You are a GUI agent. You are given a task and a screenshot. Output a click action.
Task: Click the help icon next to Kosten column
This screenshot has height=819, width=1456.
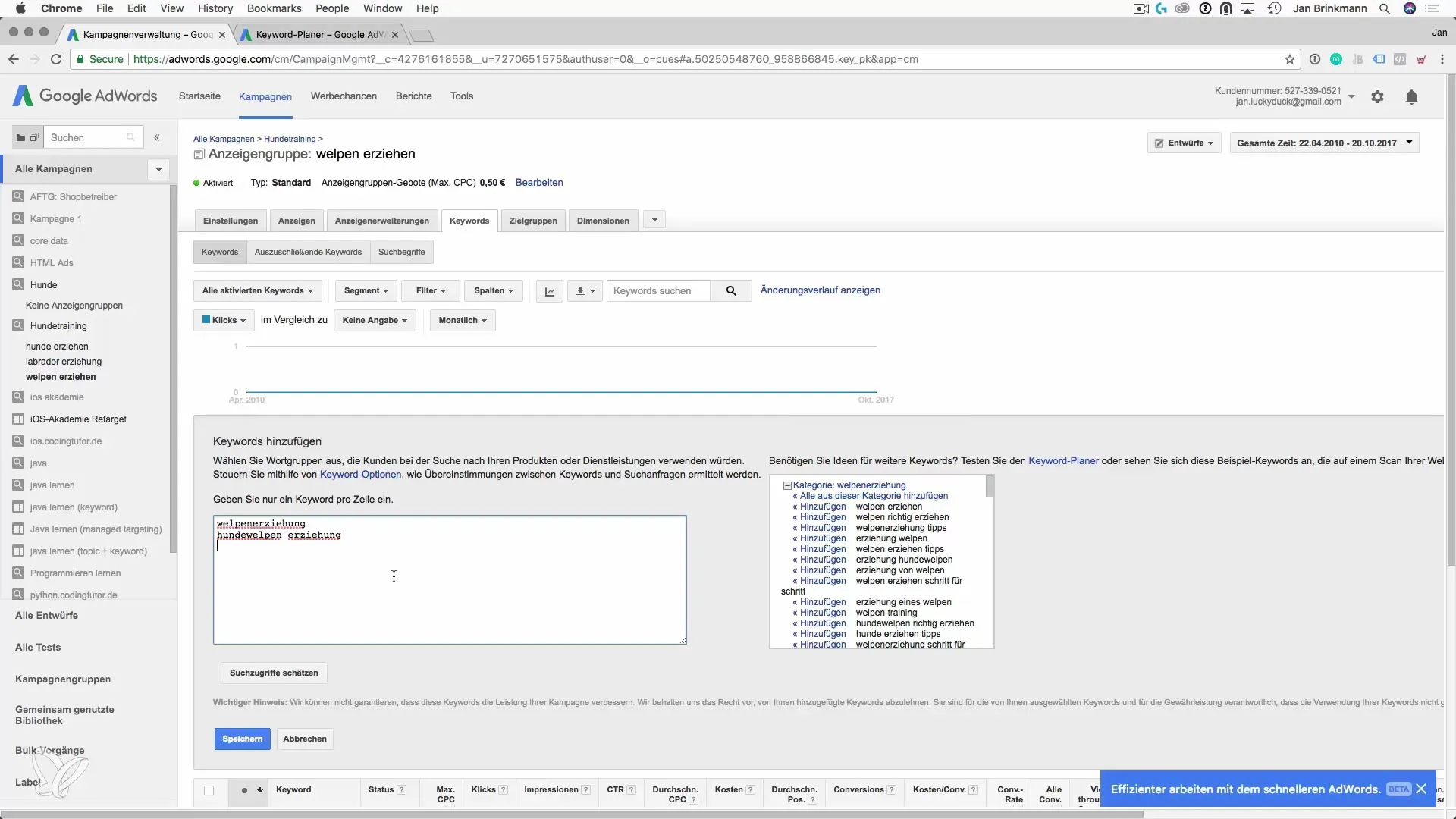pos(750,789)
